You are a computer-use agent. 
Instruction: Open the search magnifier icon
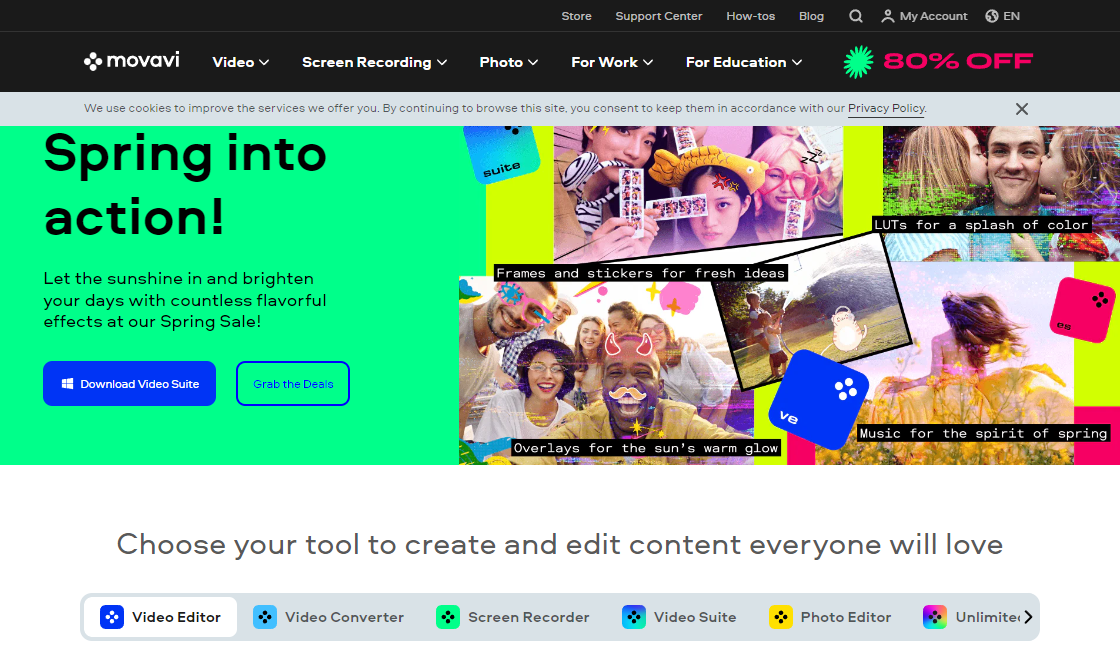point(856,16)
